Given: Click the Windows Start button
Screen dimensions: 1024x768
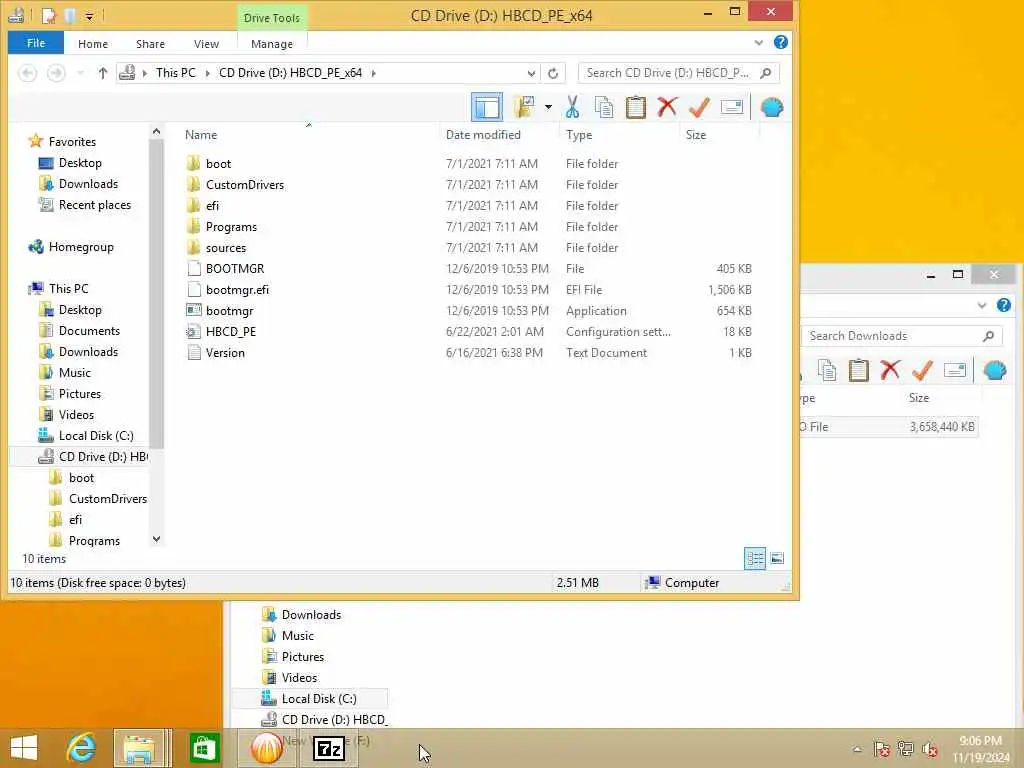Looking at the screenshot, I should 24,748.
